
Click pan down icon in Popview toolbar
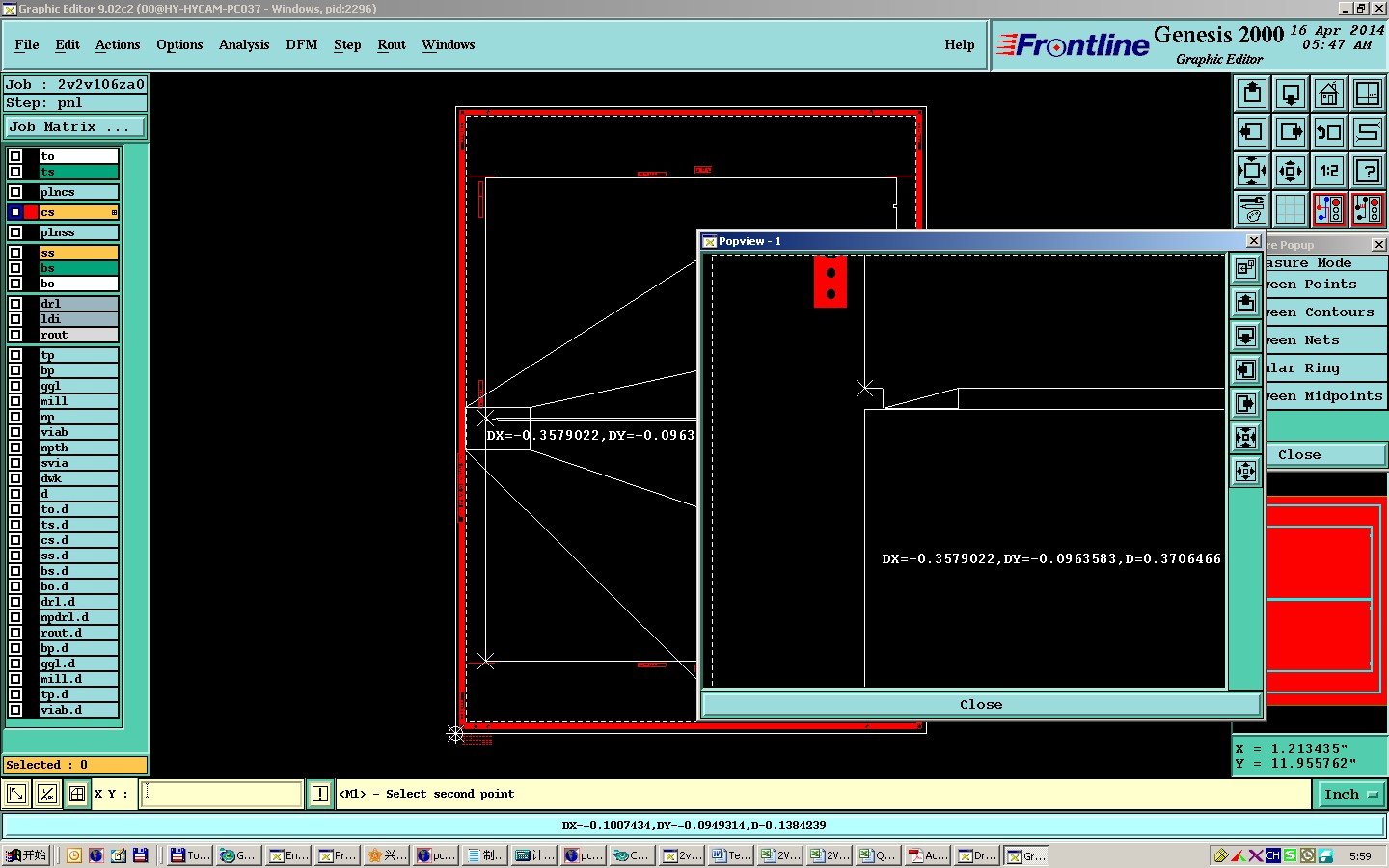coord(1245,337)
